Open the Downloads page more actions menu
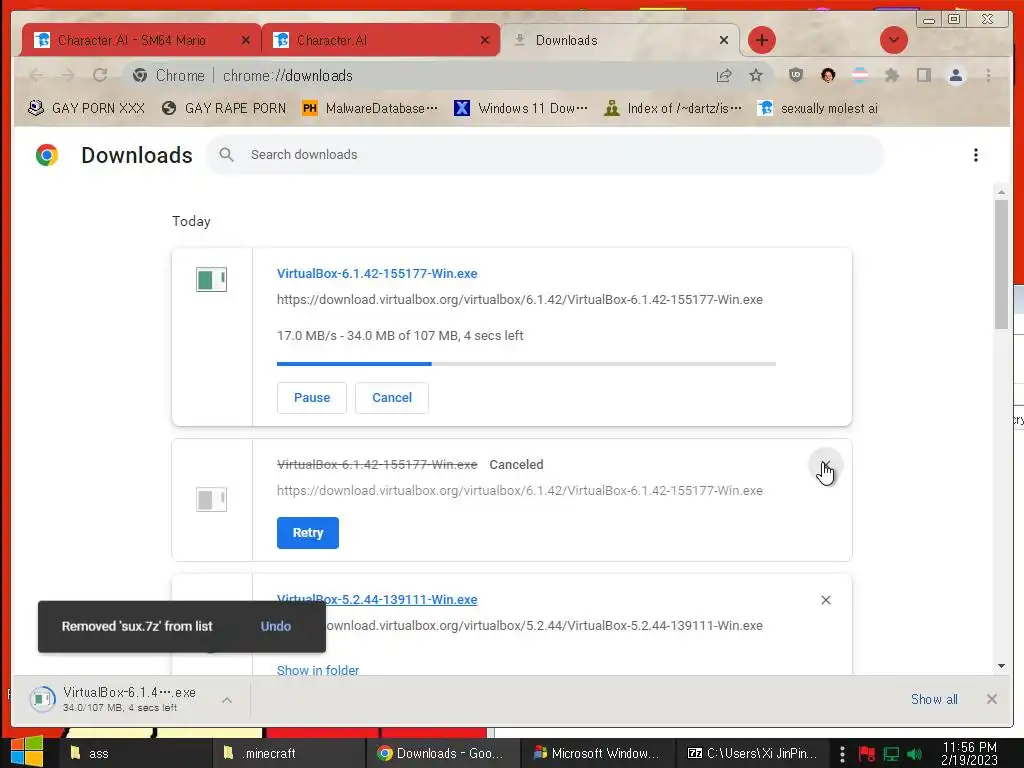The height and width of the screenshot is (768, 1024). (x=976, y=155)
